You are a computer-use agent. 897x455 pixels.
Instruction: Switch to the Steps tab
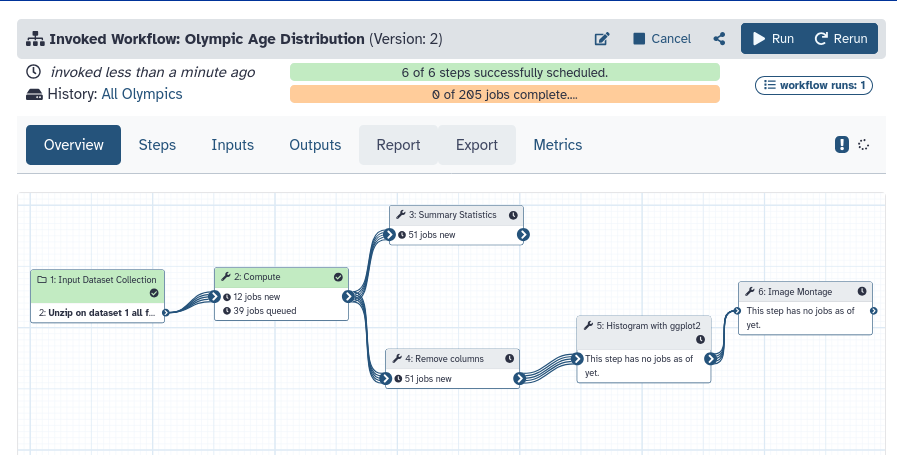pos(157,145)
